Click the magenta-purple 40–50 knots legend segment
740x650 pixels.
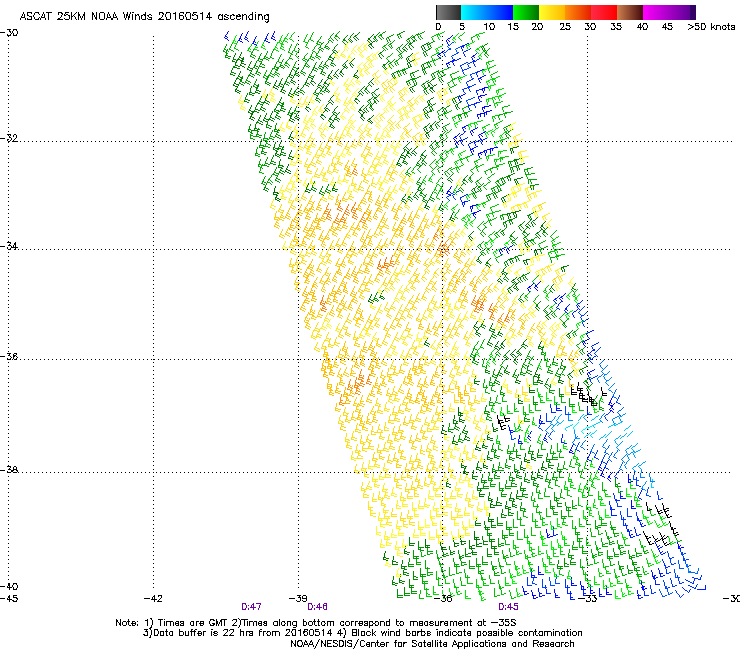(669, 12)
